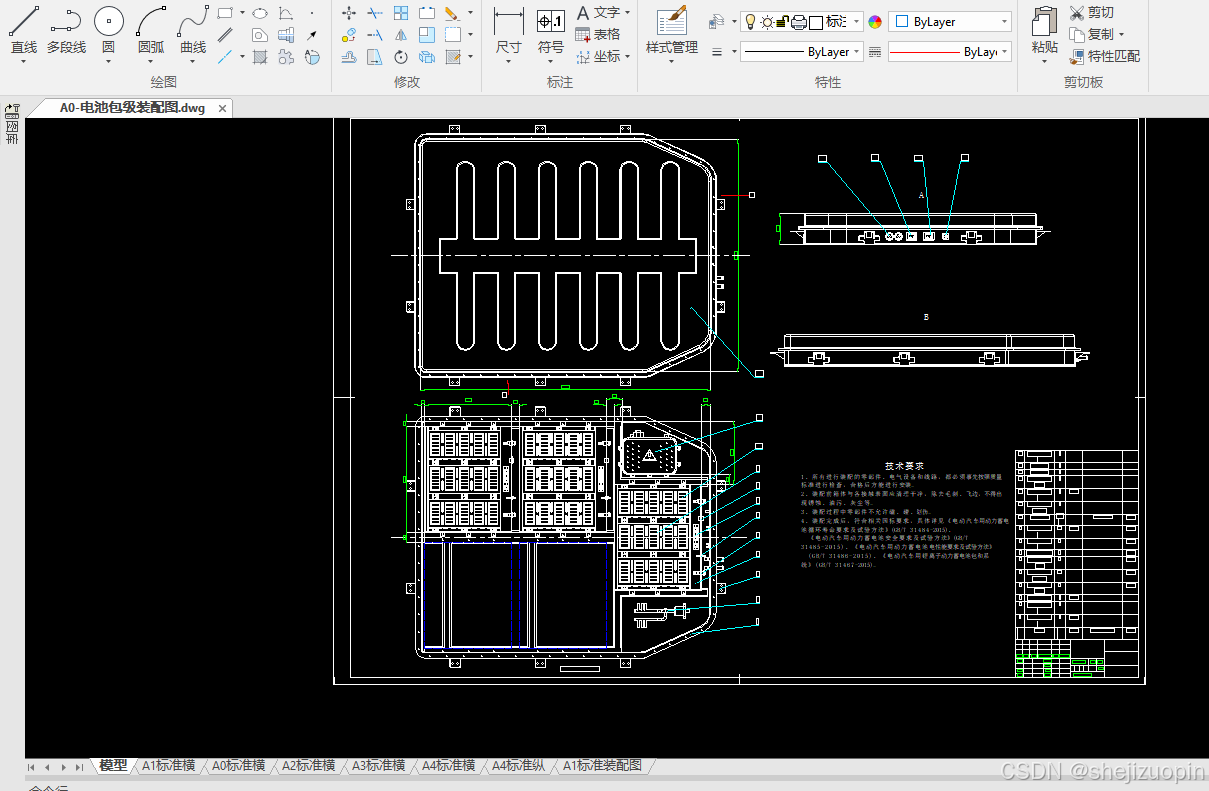Choose the 多段线 polyline tool

(x=66, y=31)
